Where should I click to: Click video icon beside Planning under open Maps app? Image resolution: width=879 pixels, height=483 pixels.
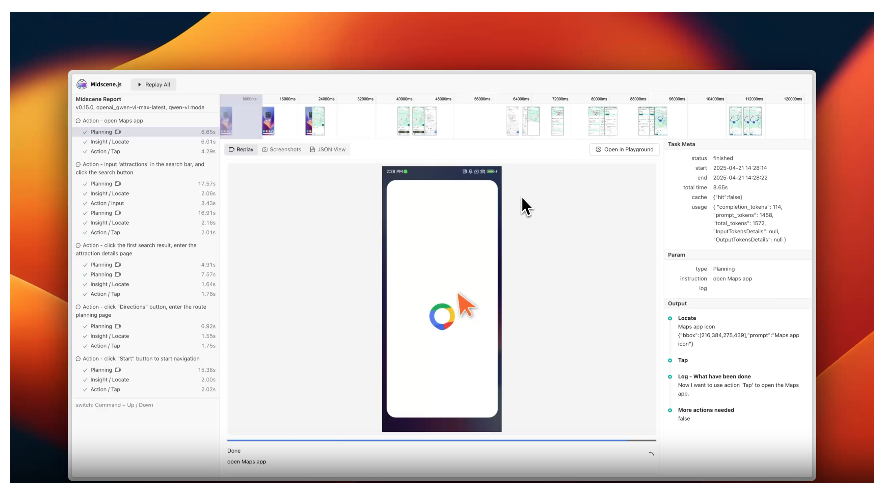point(118,132)
